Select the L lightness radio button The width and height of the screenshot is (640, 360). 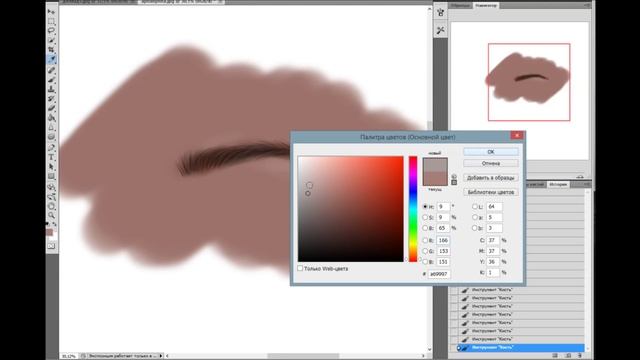[475, 207]
